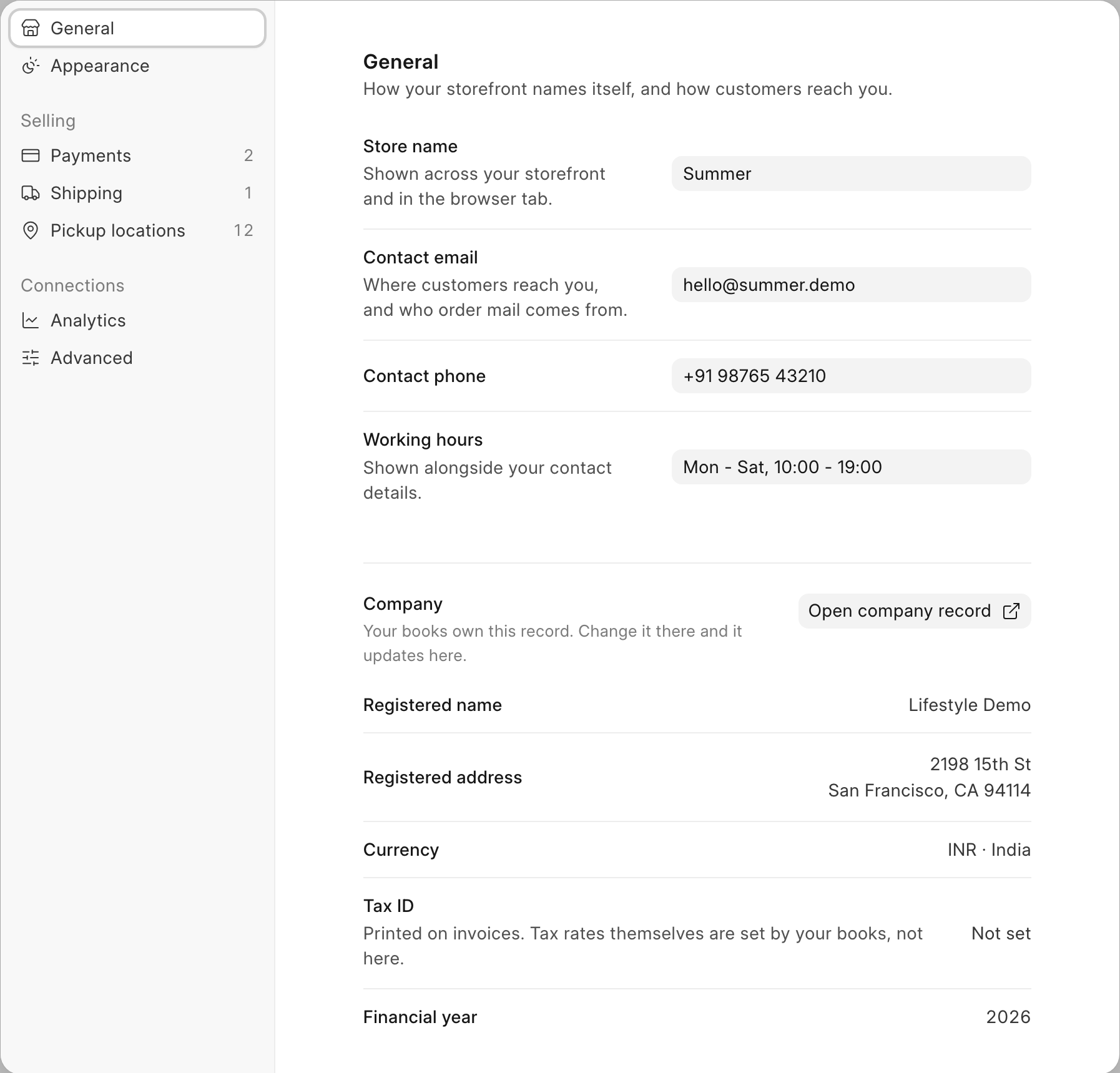
Task: Click the Working hours label
Action: [x=423, y=439]
